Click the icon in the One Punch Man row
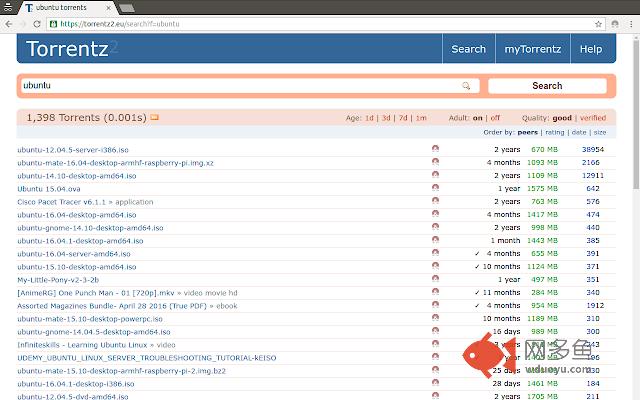Image resolution: width=640 pixels, height=400 pixels. (436, 292)
